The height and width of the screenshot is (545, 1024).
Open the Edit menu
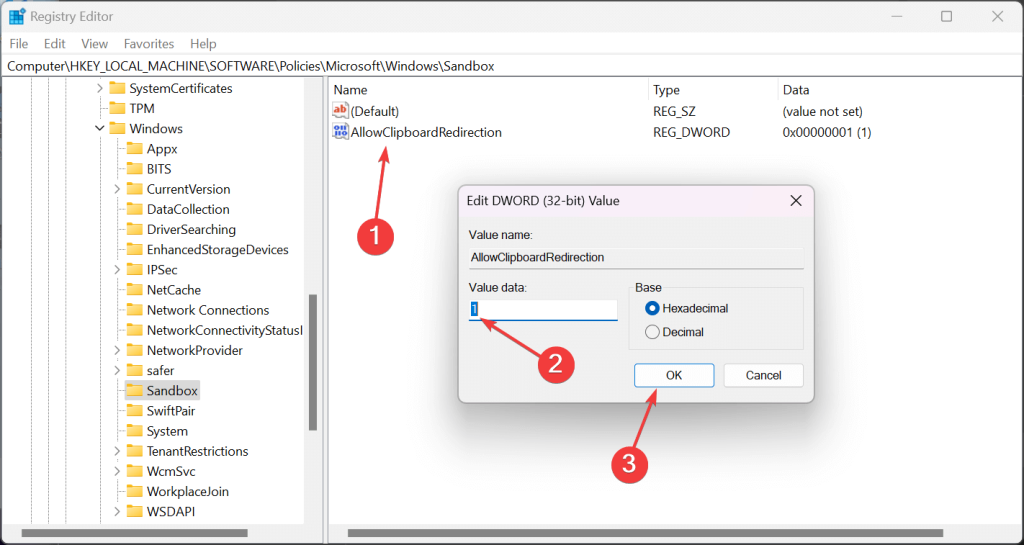pyautogui.click(x=55, y=44)
